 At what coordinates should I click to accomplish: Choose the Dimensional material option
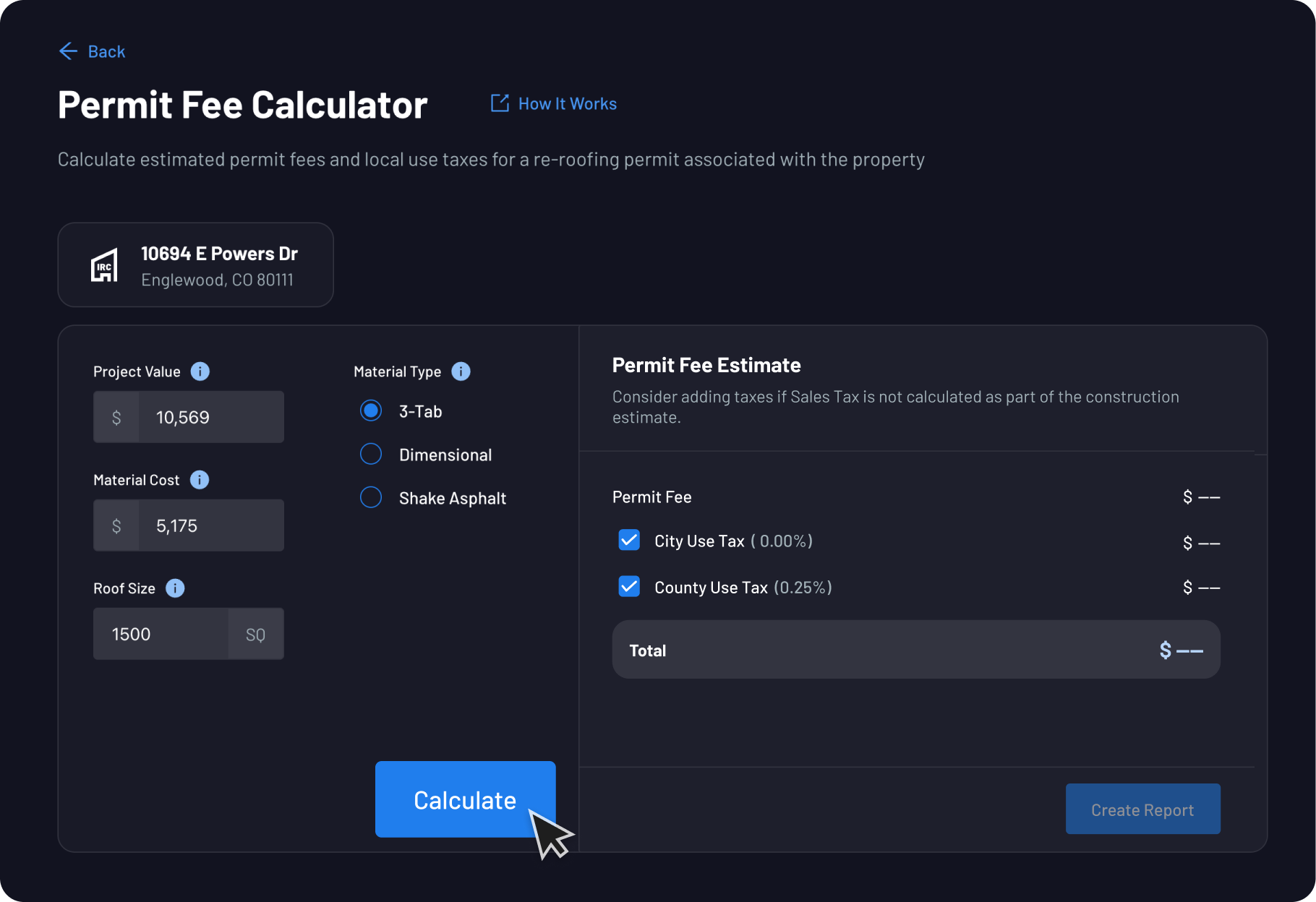371,455
